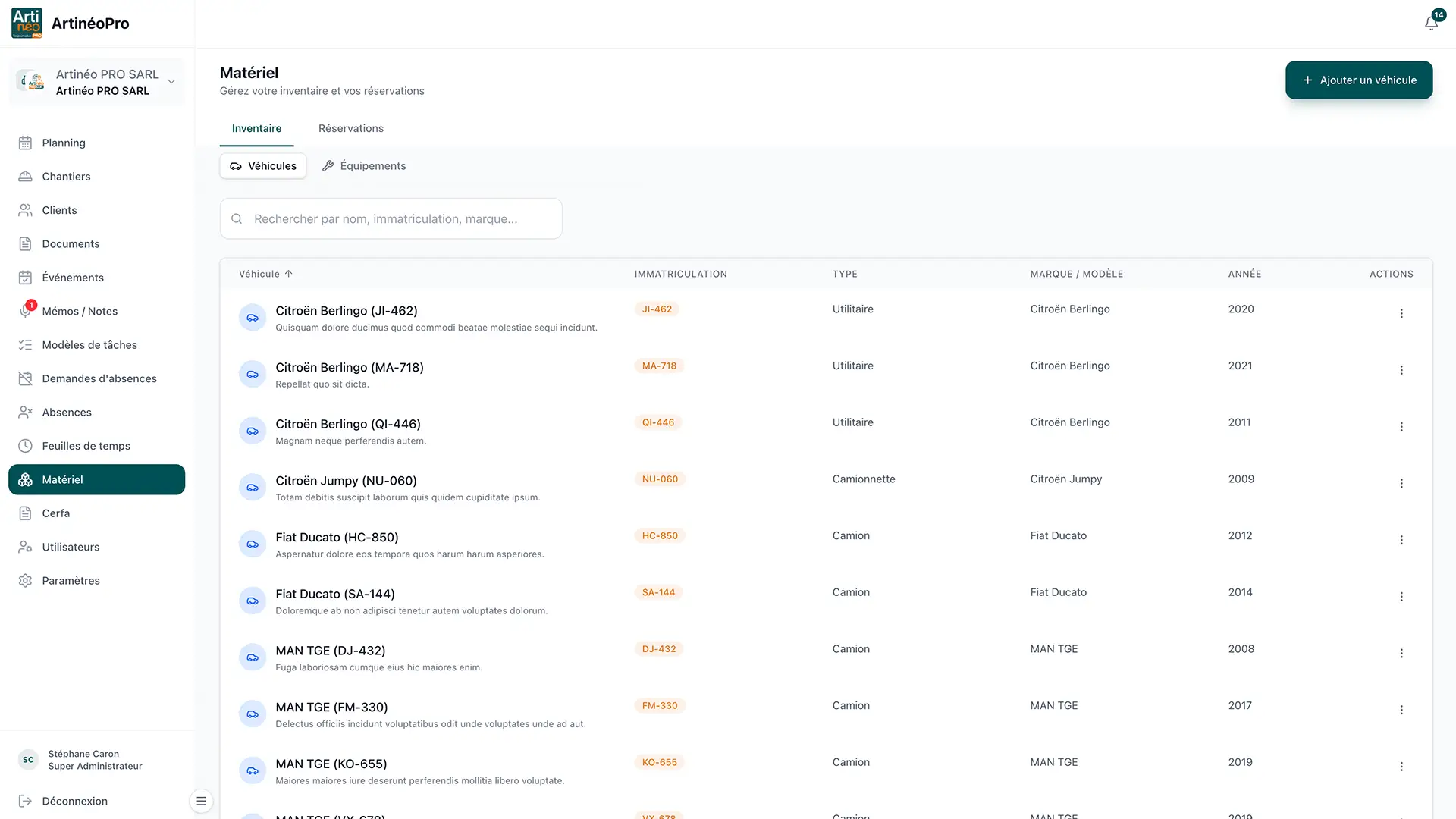Viewport: 1456px width, 819px height.
Task: Click the year 2017 cell
Action: (x=1240, y=705)
